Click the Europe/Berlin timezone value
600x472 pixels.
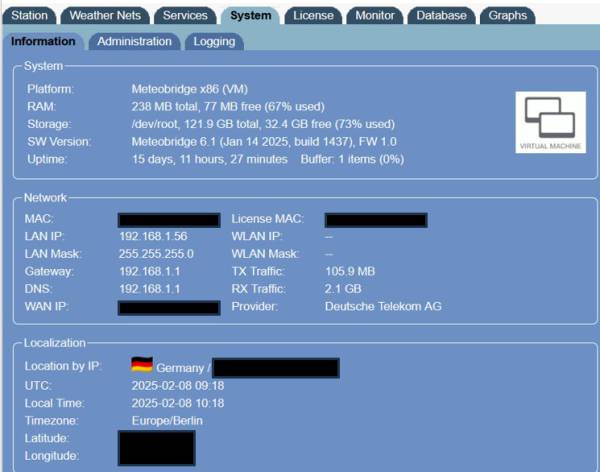(x=167, y=421)
